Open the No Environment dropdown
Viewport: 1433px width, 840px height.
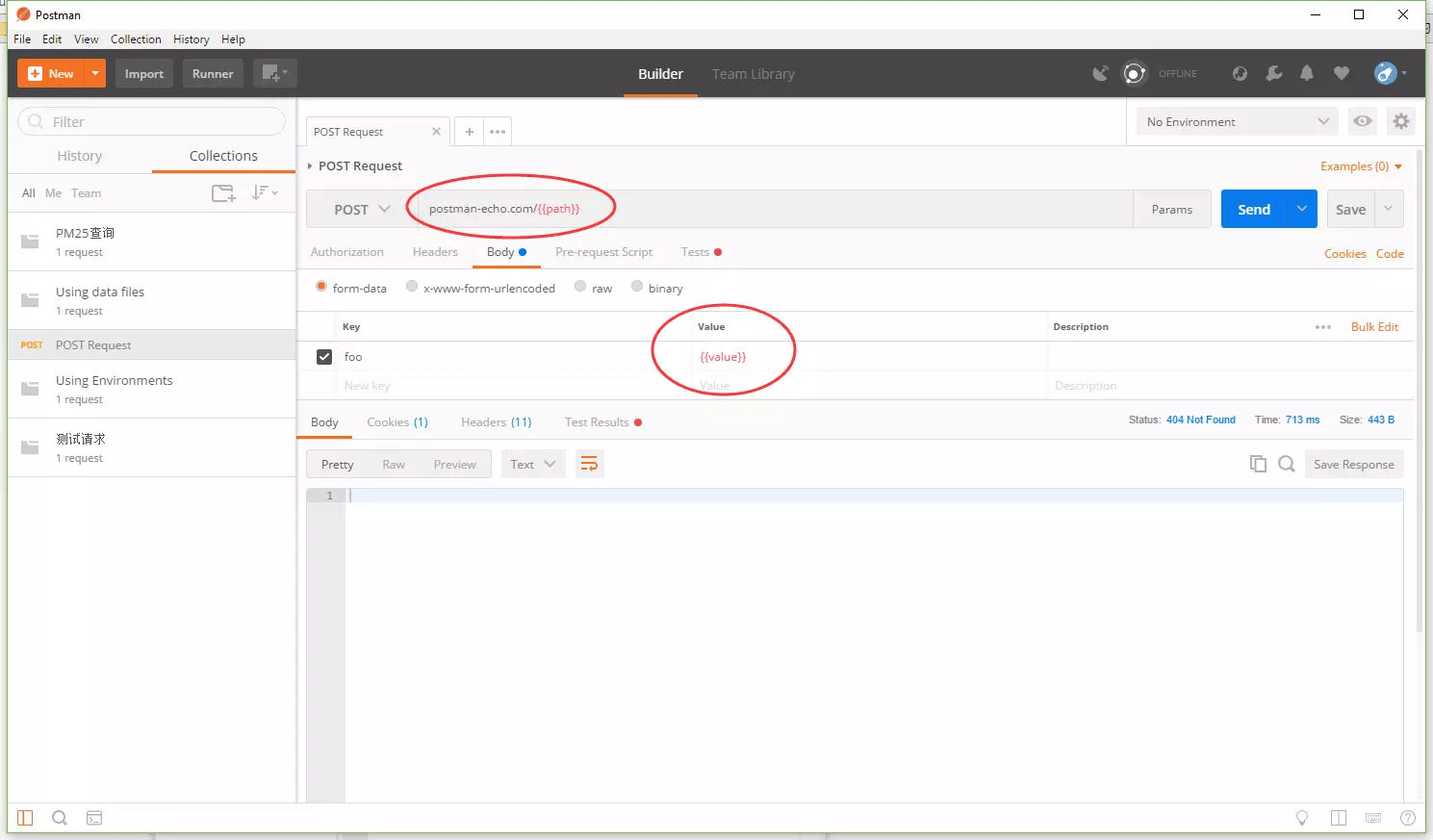1238,121
